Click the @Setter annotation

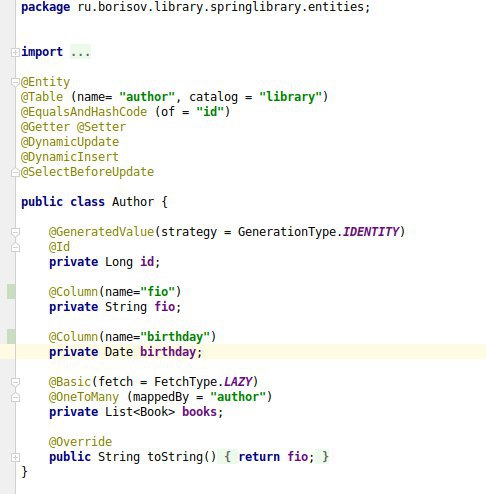point(101,127)
